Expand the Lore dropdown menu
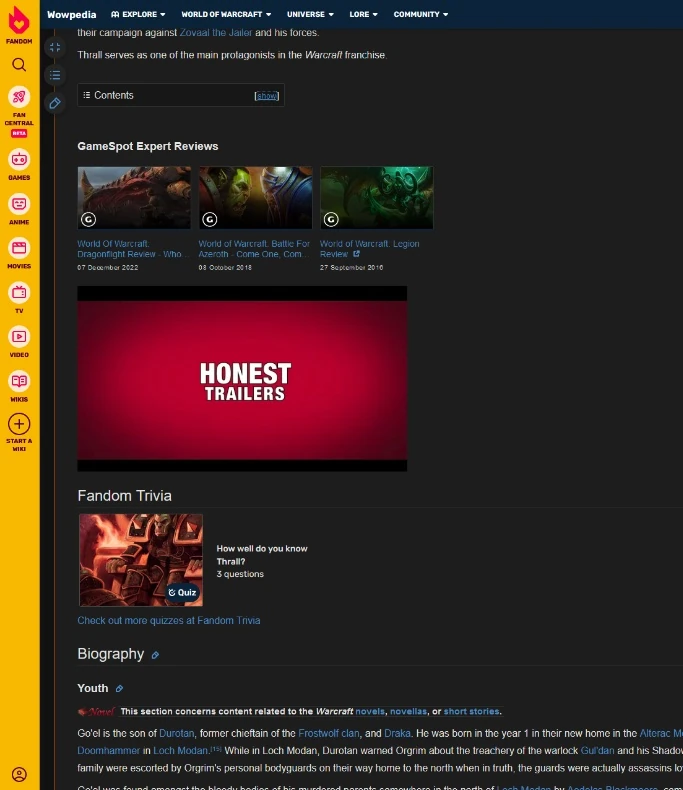Viewport: 683px width, 790px height. [364, 14]
